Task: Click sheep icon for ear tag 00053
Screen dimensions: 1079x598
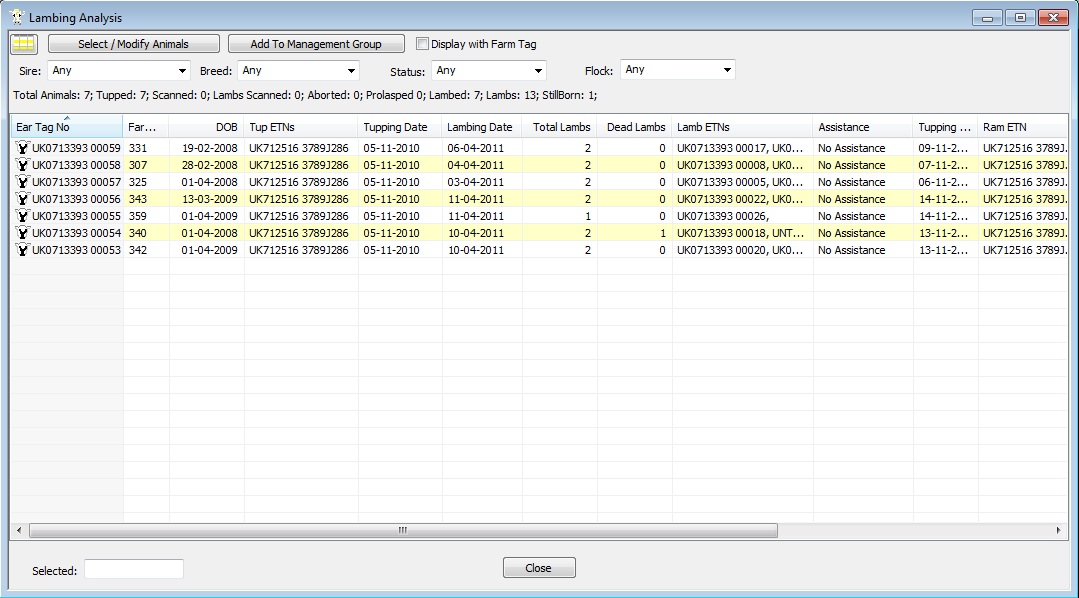Action: pyautogui.click(x=23, y=250)
